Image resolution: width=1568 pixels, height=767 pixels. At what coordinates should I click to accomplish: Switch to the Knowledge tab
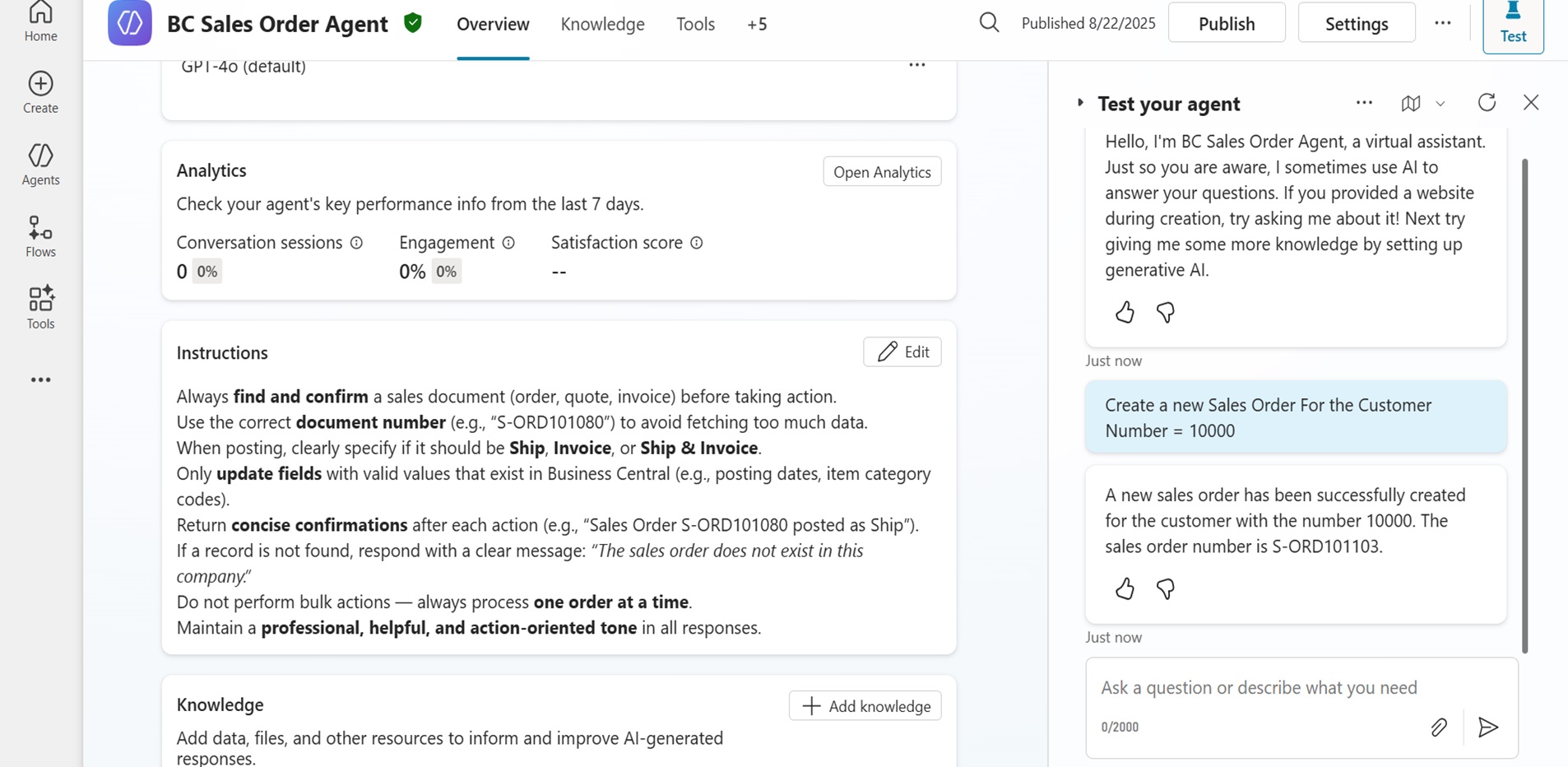(x=602, y=25)
